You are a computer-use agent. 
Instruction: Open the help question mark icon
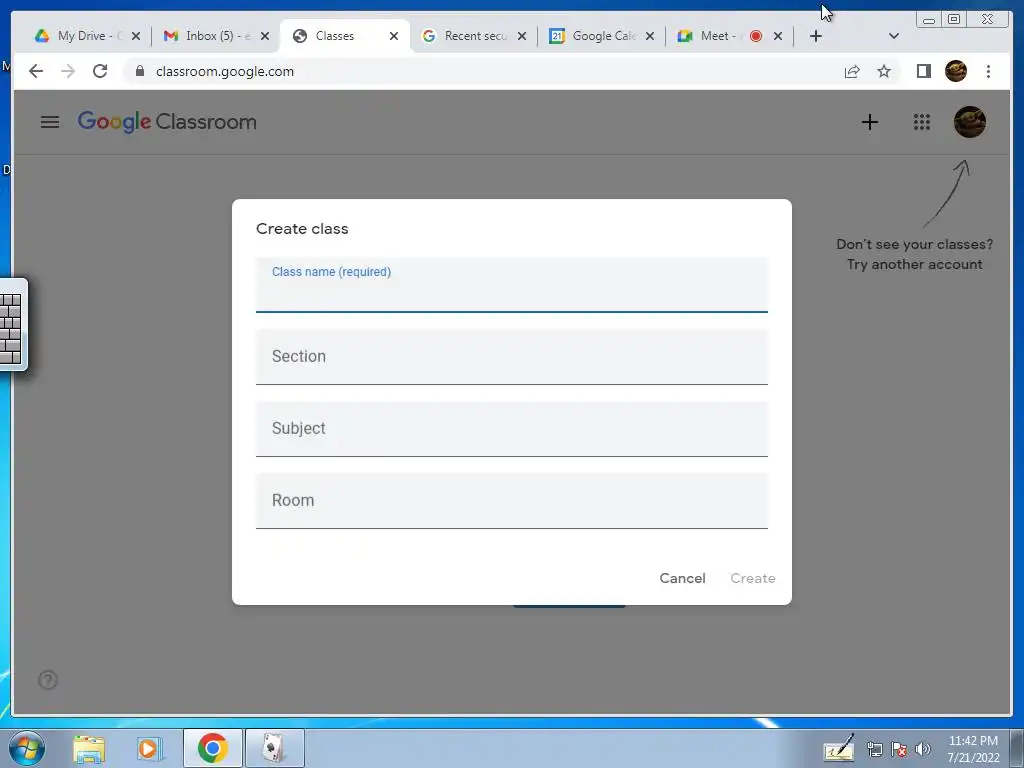click(x=48, y=680)
